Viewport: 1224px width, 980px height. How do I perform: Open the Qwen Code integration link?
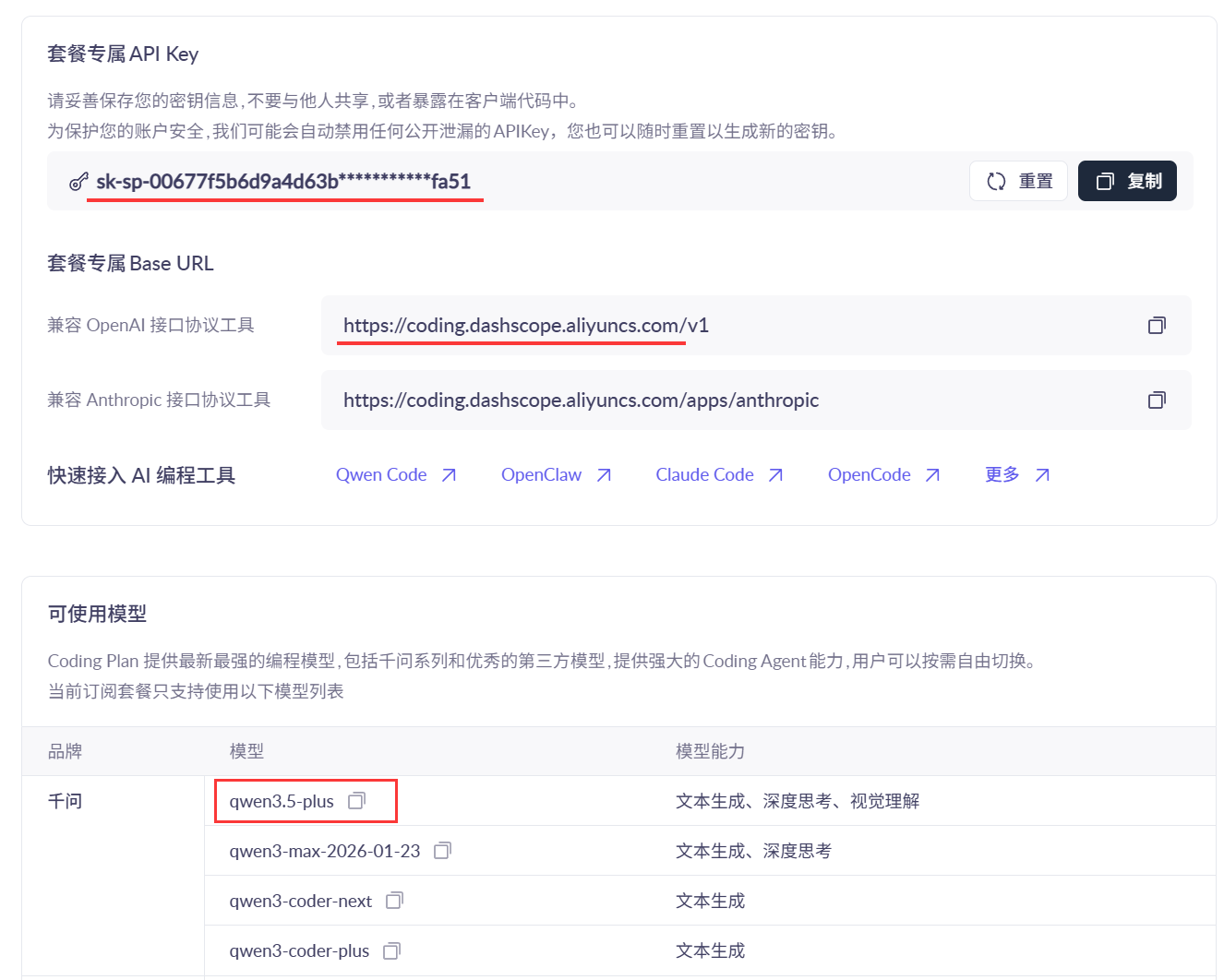pos(381,475)
